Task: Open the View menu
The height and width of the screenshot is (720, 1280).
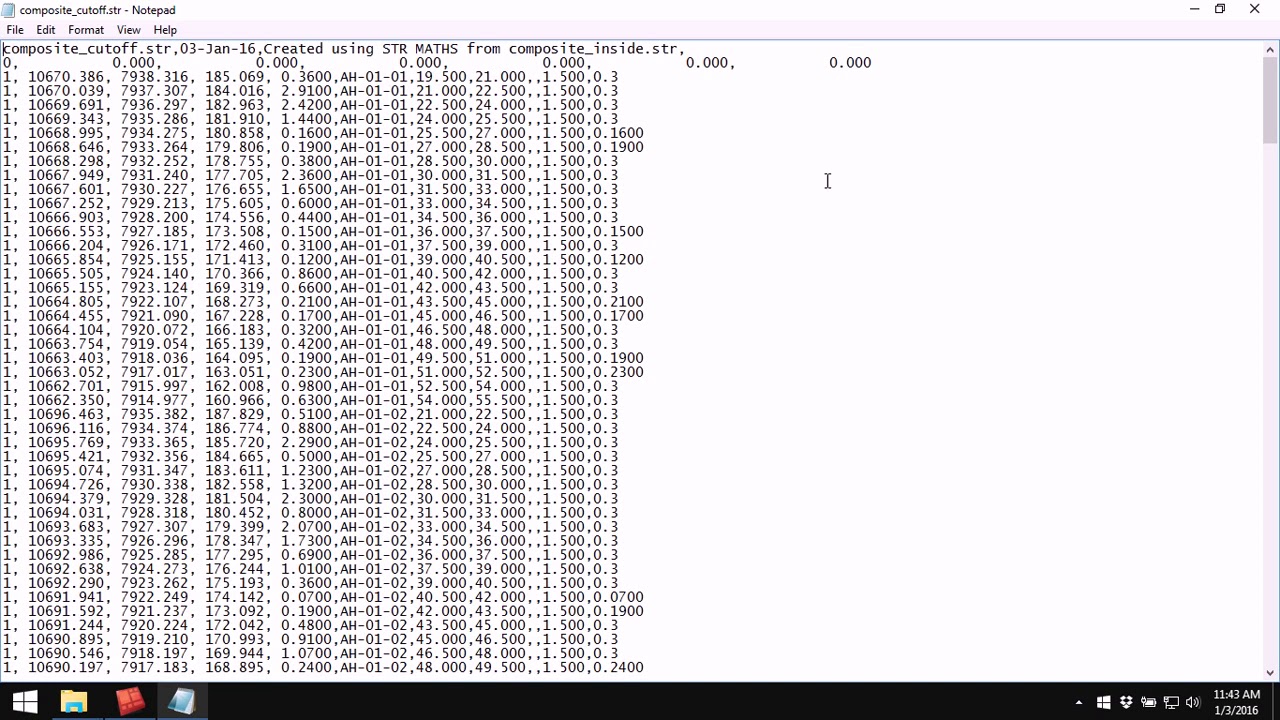Action: coord(128,30)
